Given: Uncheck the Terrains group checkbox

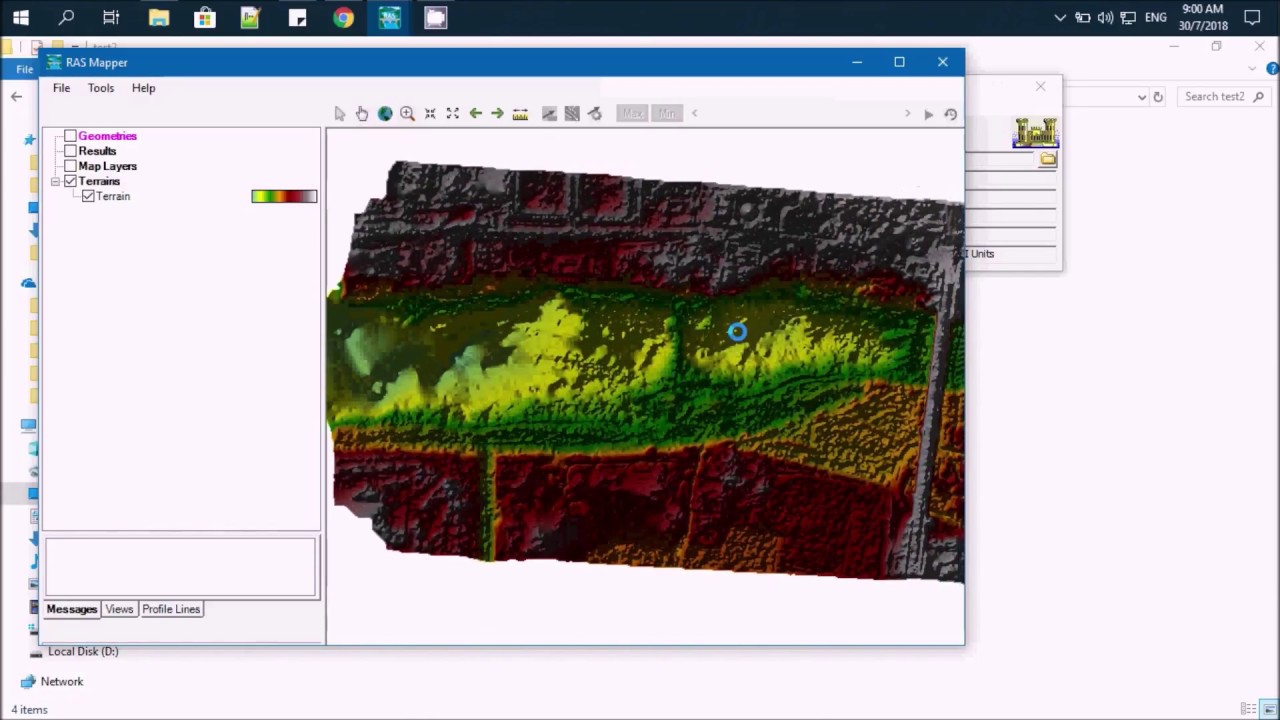Looking at the screenshot, I should point(71,181).
